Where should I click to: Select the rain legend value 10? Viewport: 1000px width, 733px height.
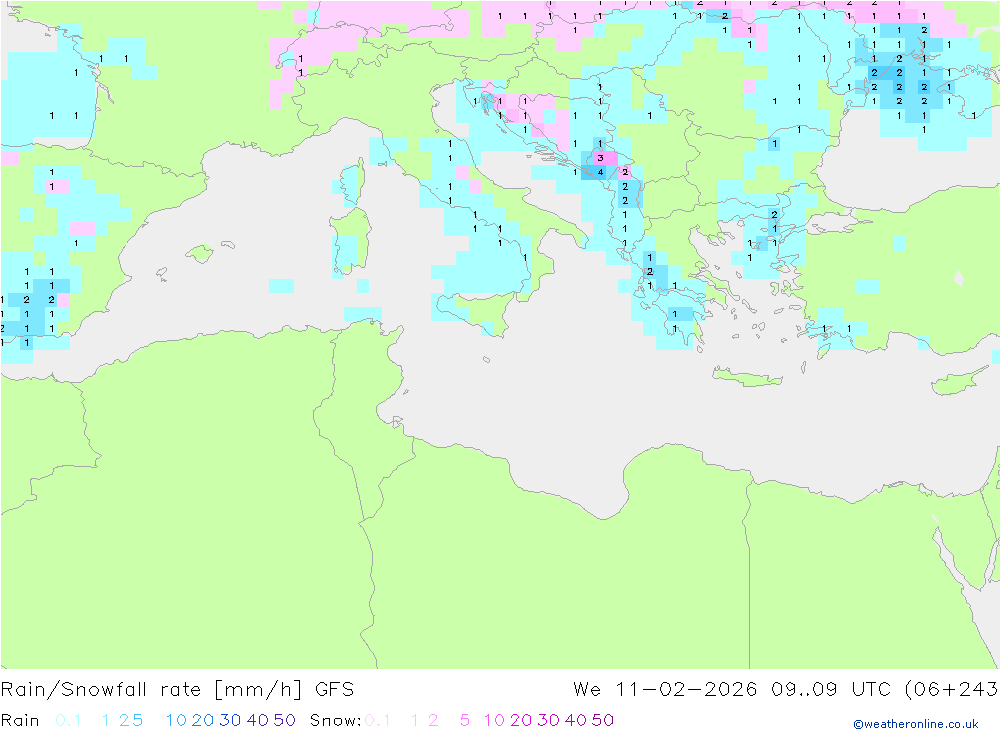pos(176,720)
